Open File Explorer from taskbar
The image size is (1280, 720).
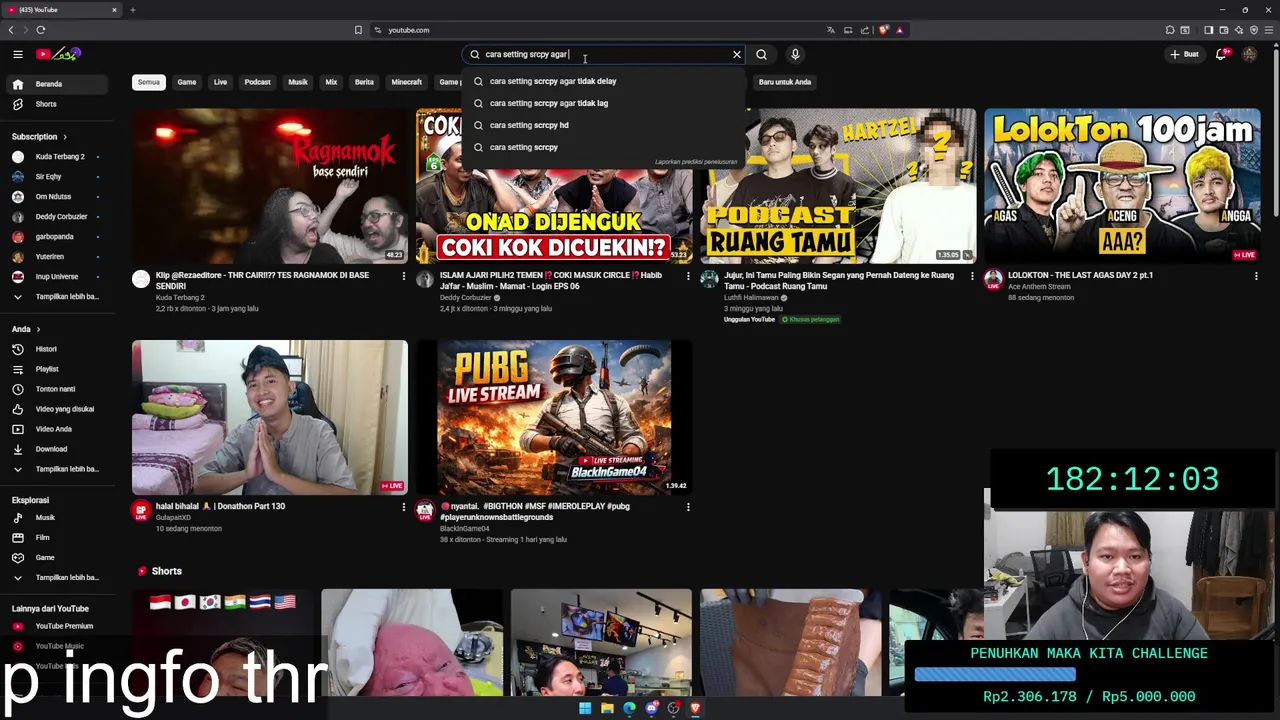click(x=607, y=708)
